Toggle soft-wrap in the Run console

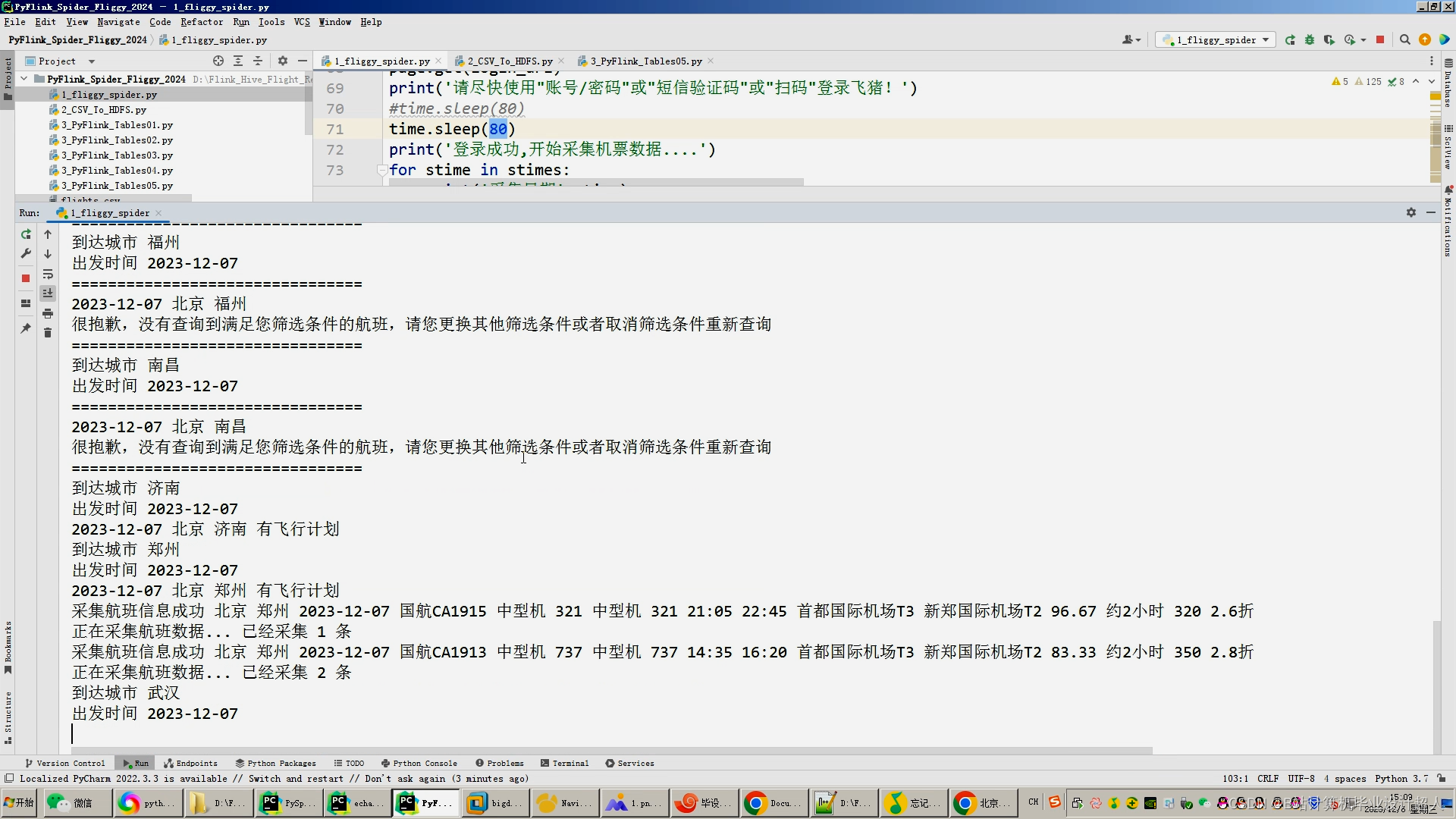tap(48, 274)
